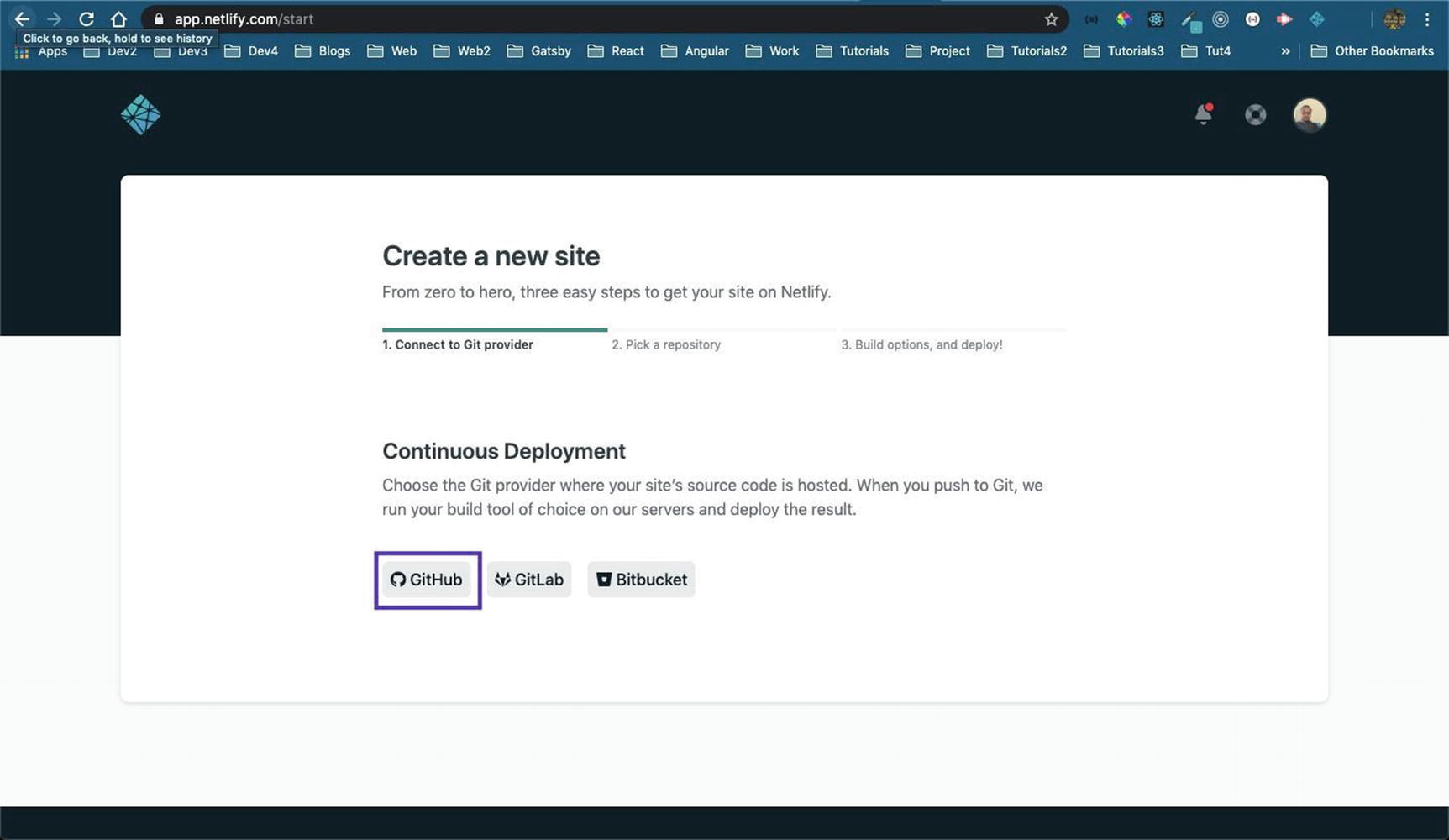This screenshot has height=840, width=1449.
Task: Select Bitbucket as Git provider
Action: coord(641,580)
